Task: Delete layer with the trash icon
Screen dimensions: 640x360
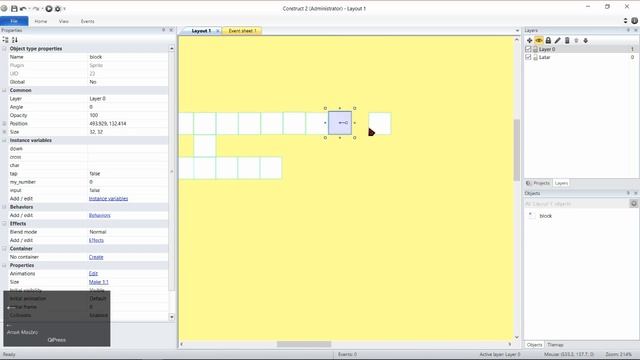Action: pos(567,40)
